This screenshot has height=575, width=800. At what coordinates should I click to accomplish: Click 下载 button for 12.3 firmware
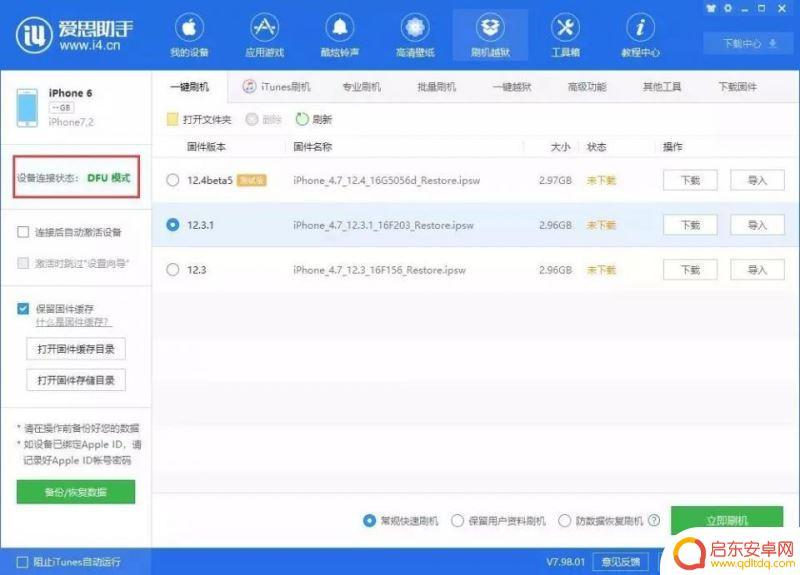pyautogui.click(x=690, y=270)
